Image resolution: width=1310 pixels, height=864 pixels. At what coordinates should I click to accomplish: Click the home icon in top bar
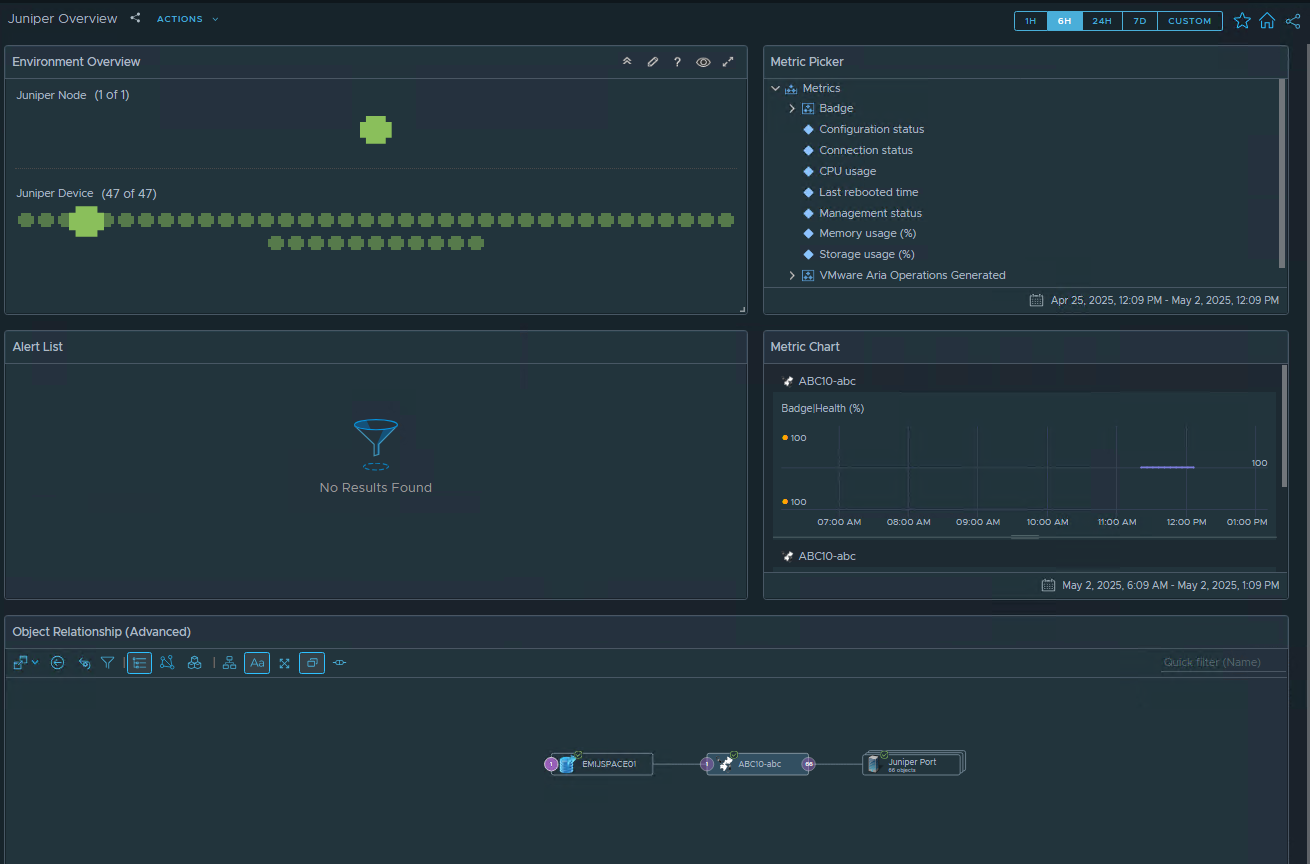click(x=1267, y=20)
